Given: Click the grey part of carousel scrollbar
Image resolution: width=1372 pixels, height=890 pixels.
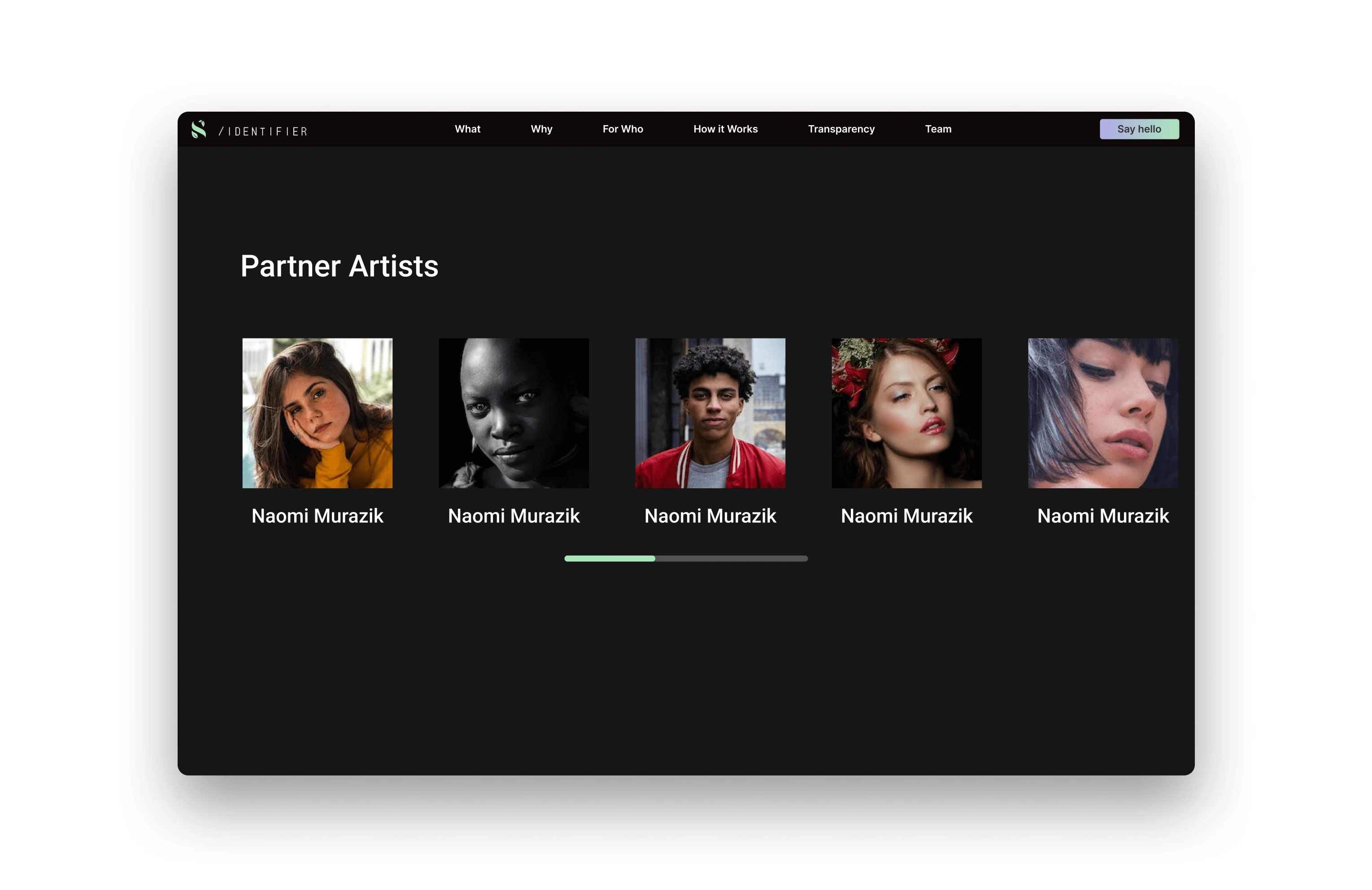Looking at the screenshot, I should click(x=732, y=559).
